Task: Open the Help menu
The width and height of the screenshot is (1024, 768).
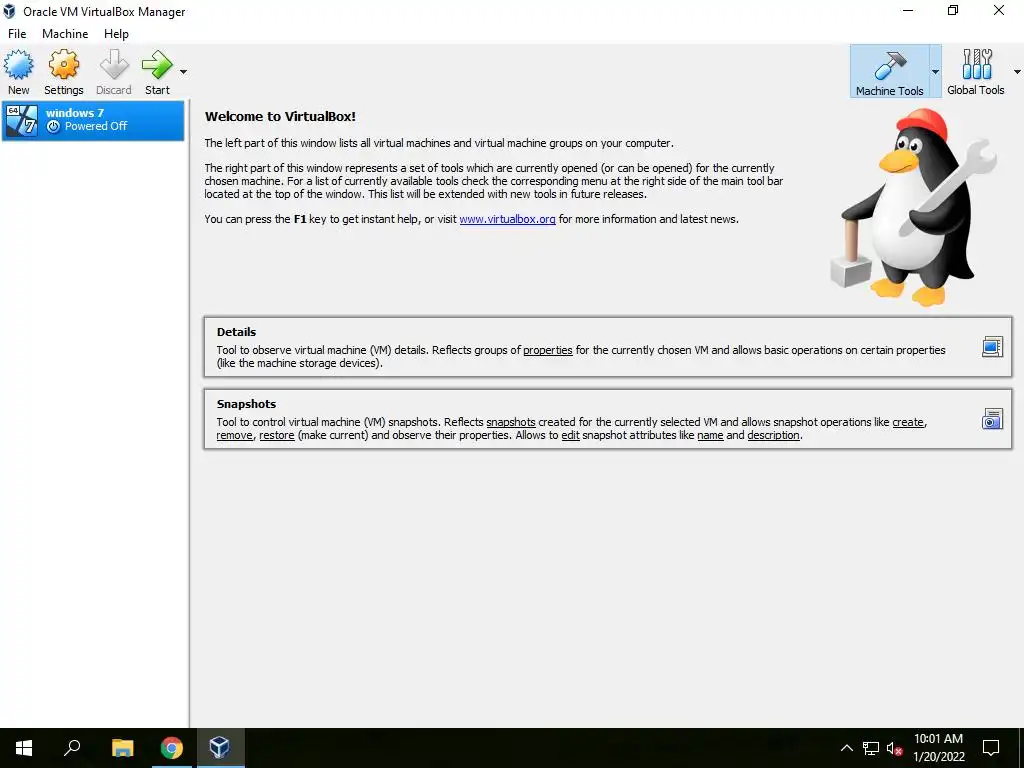Action: 116,34
